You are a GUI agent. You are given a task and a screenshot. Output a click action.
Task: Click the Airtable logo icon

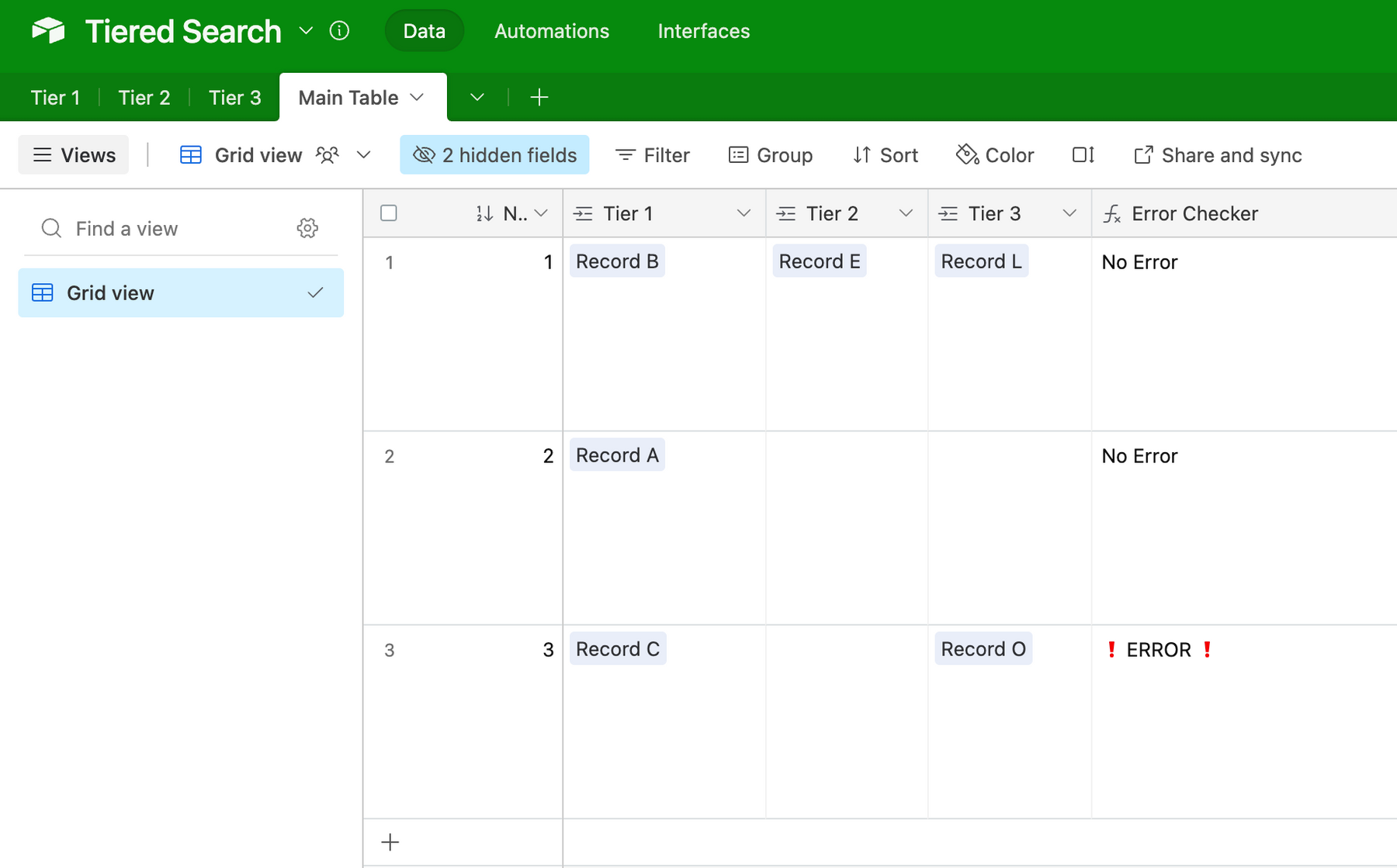[x=48, y=31]
